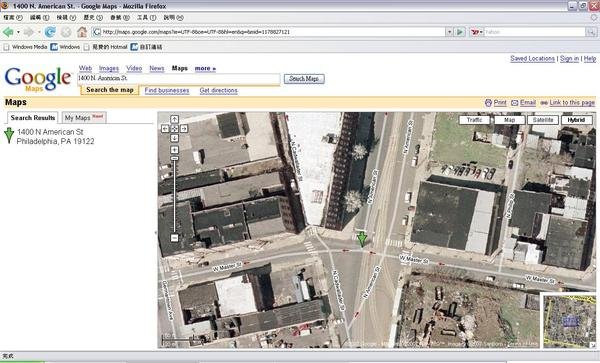Click the chain link icon
The width and height of the screenshot is (600, 363).
[x=544, y=103]
